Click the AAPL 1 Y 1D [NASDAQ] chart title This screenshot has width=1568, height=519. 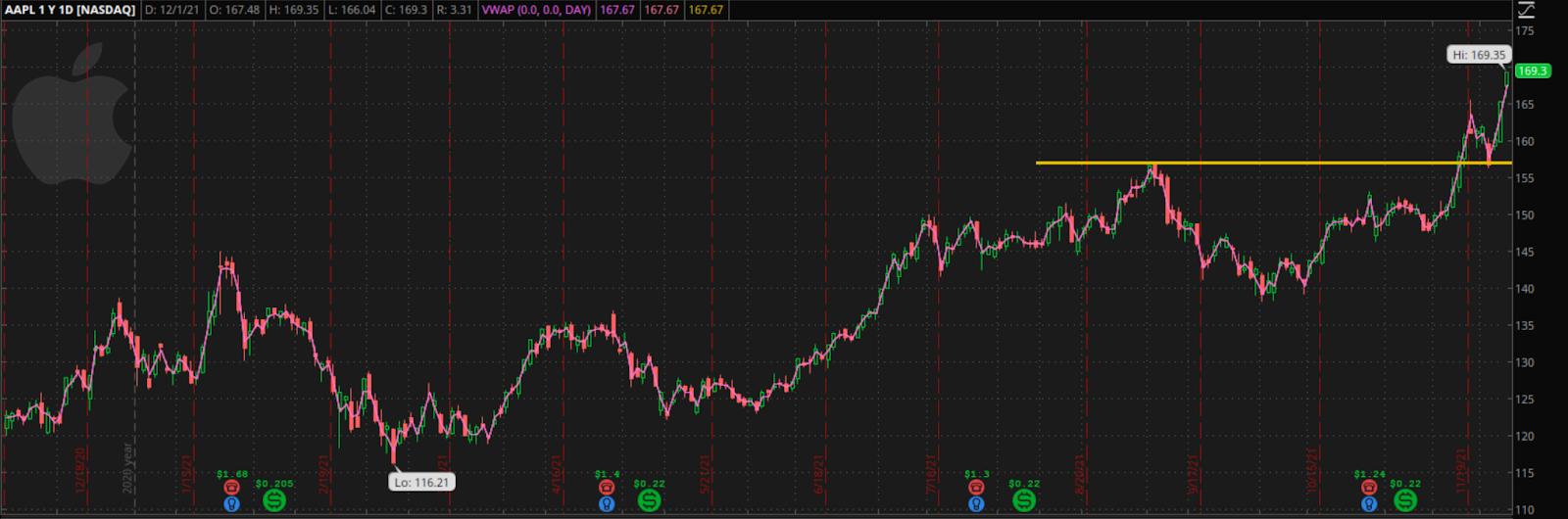click(x=70, y=10)
